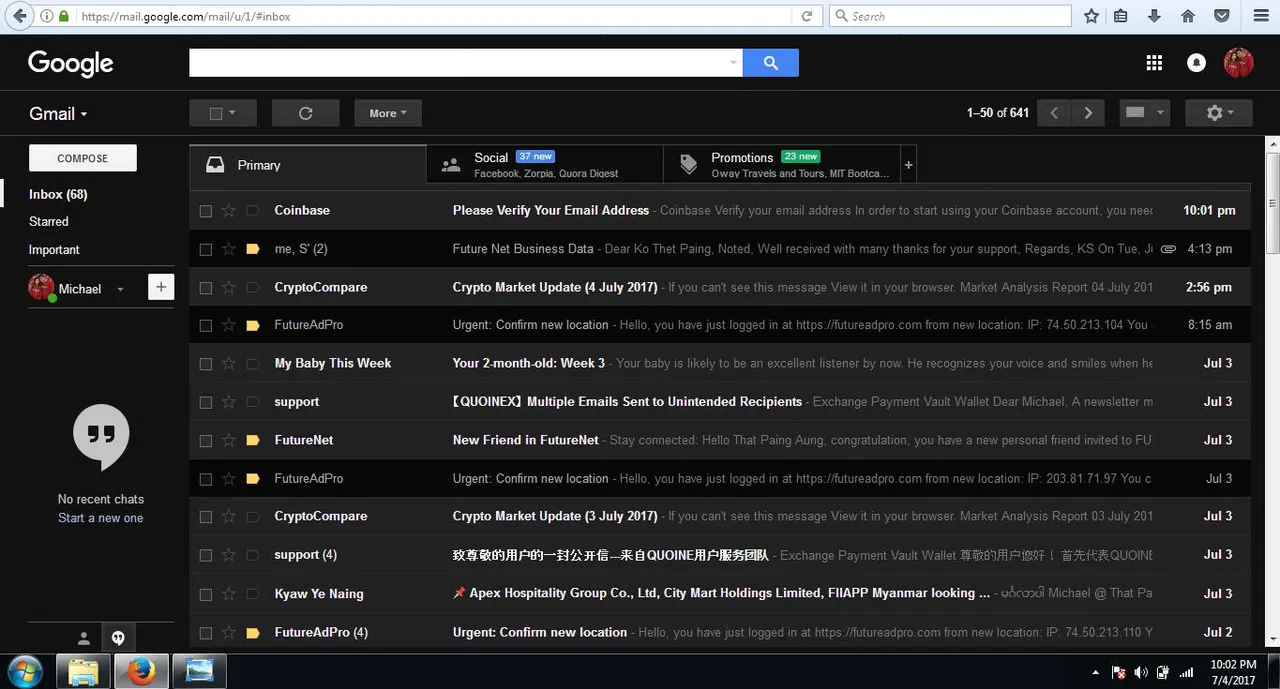Open Google notifications bell icon

click(1196, 63)
